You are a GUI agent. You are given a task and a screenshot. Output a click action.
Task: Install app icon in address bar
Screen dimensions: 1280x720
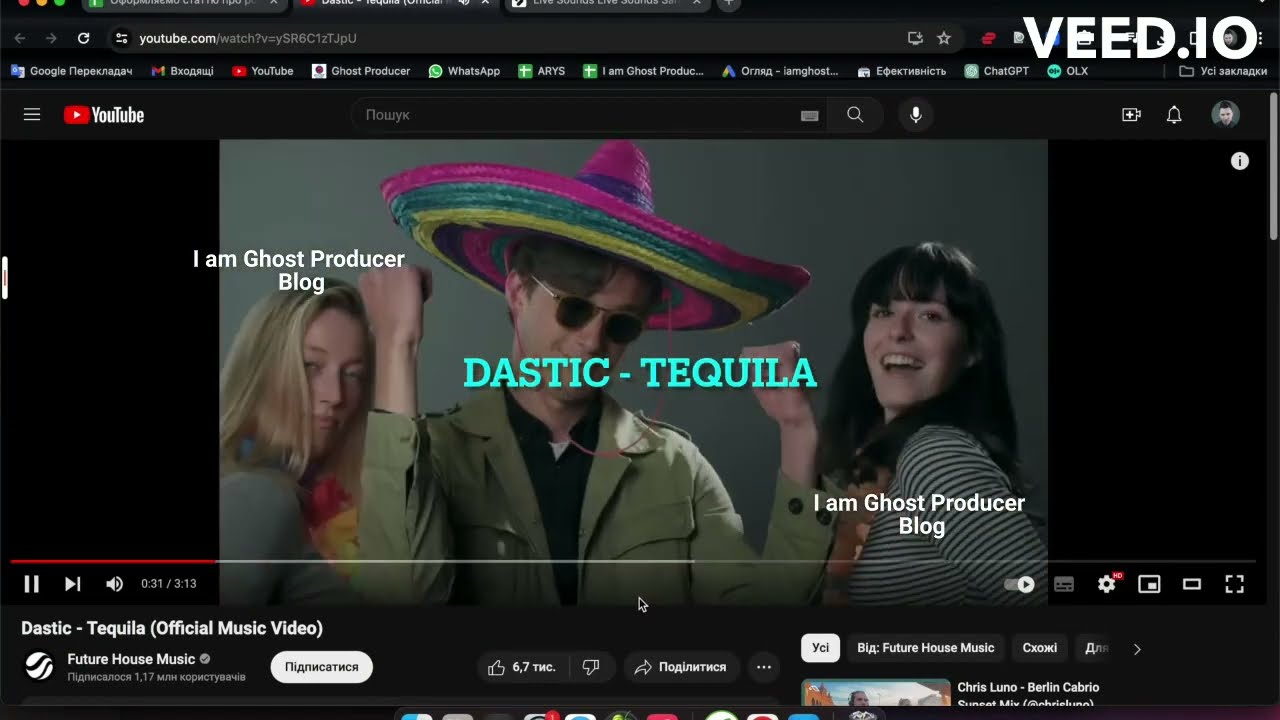(x=914, y=38)
